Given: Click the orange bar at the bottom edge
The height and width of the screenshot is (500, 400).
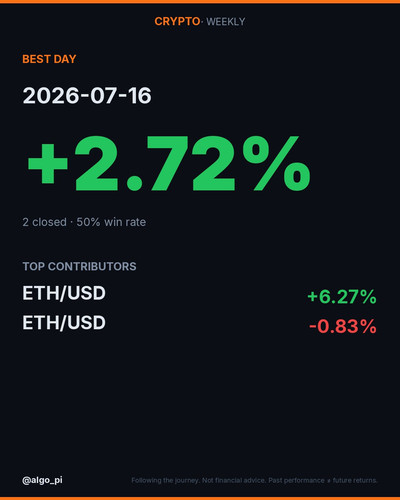Looking at the screenshot, I should (x=200, y=498).
